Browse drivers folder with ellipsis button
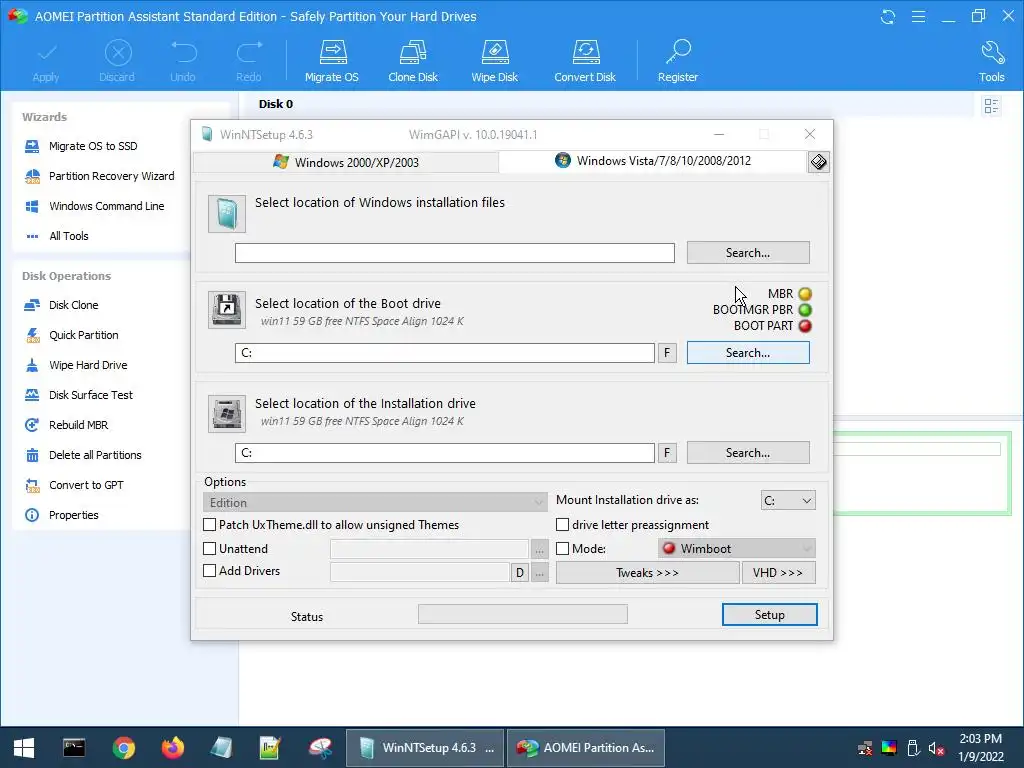 [x=539, y=573]
